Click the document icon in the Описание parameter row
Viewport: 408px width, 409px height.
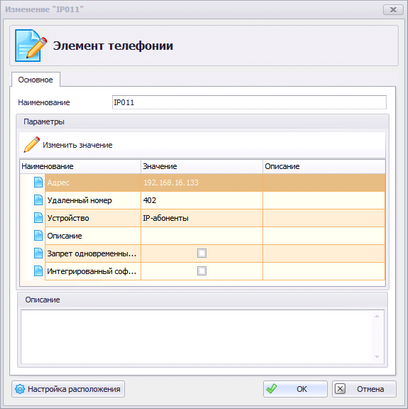[38, 236]
